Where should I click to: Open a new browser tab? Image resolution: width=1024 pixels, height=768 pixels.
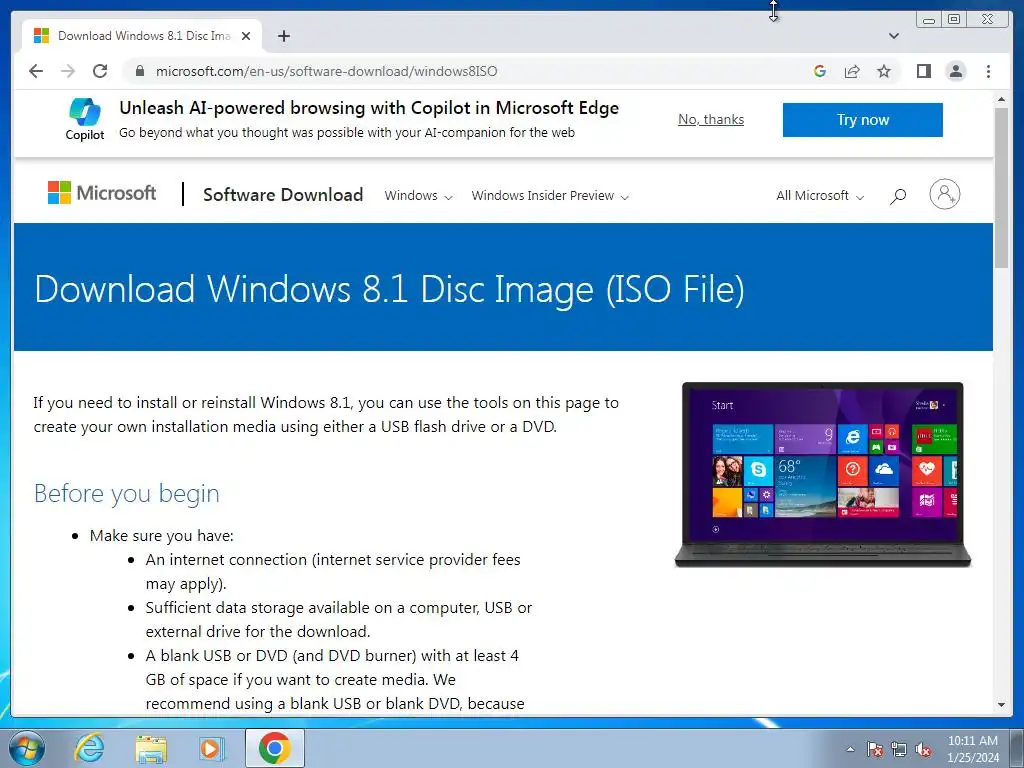(283, 36)
